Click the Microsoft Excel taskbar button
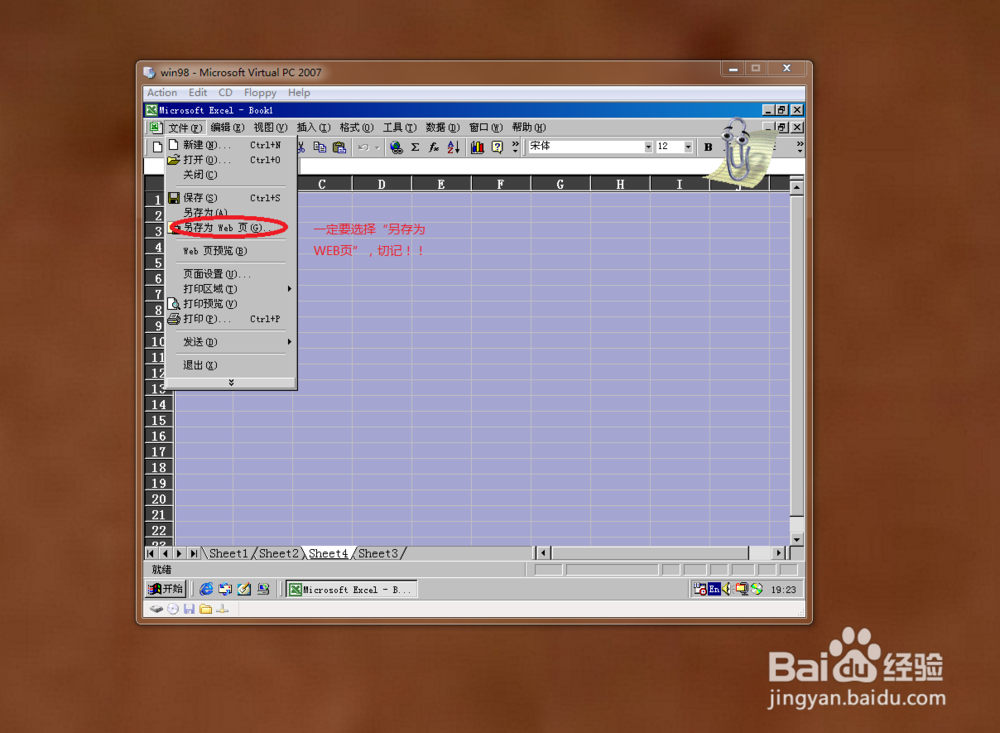 pos(352,589)
